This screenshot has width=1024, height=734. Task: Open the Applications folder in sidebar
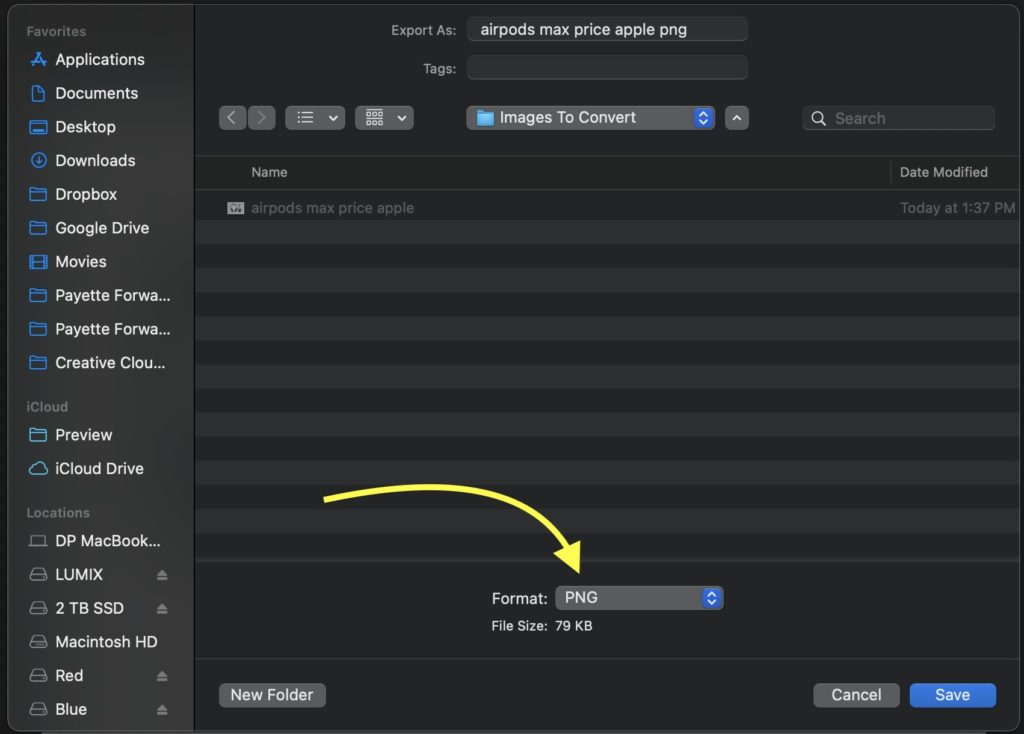[100, 59]
